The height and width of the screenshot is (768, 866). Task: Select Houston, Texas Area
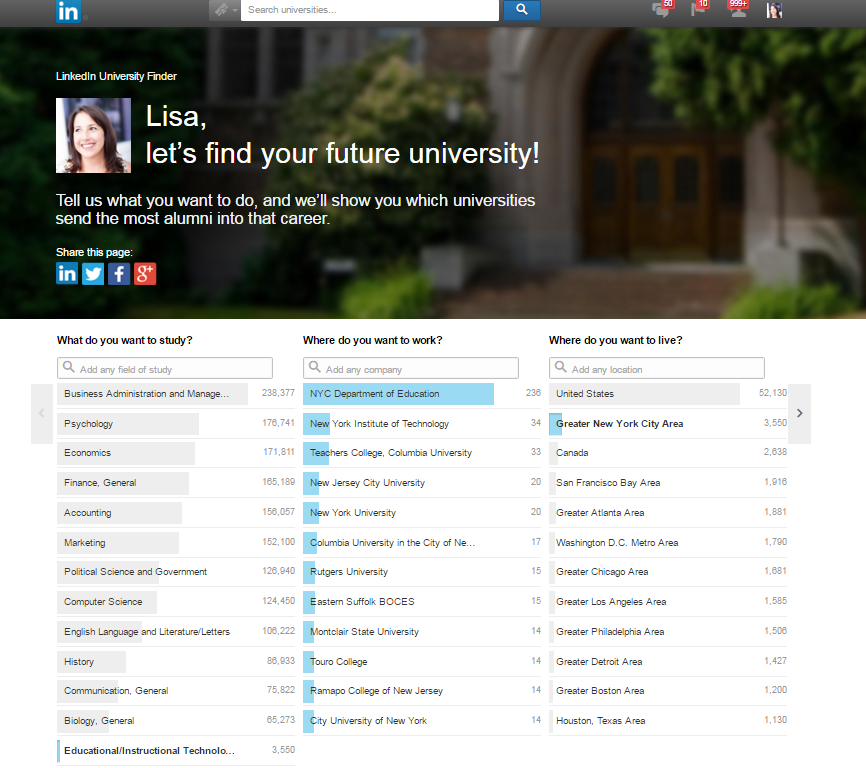point(668,721)
